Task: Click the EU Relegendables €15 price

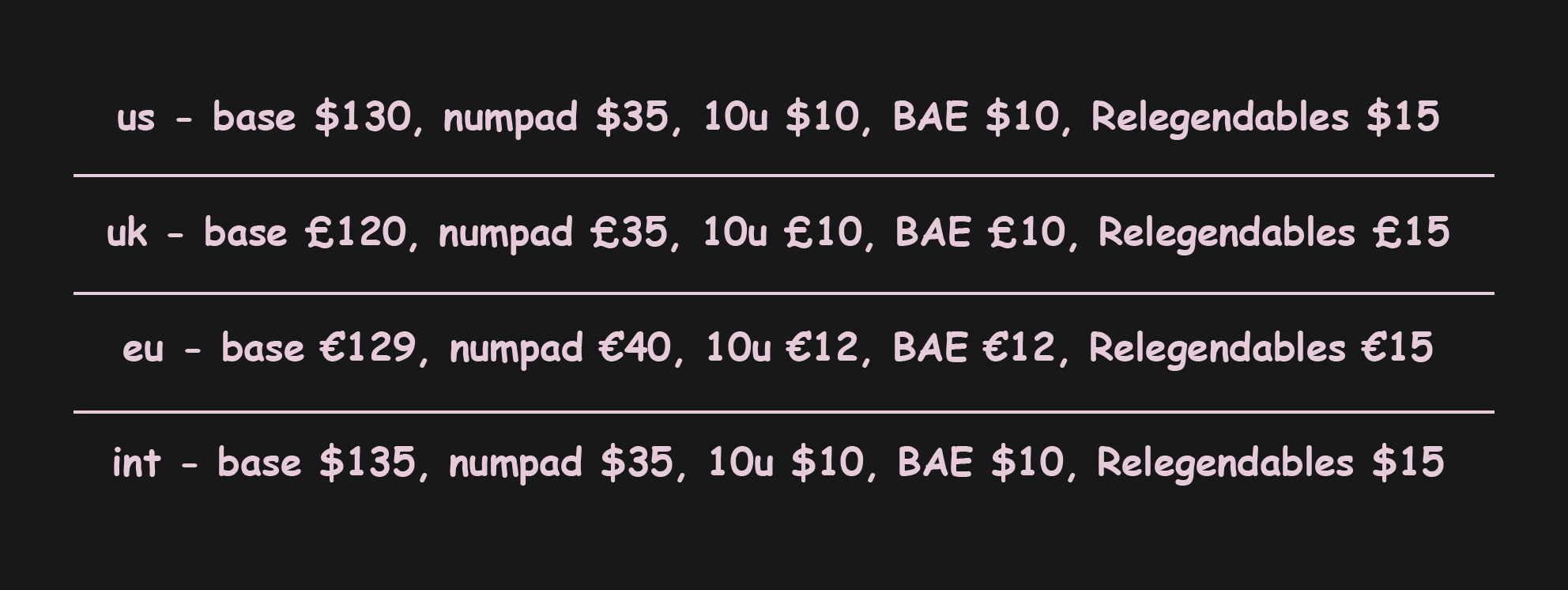Action: [x=1397, y=349]
